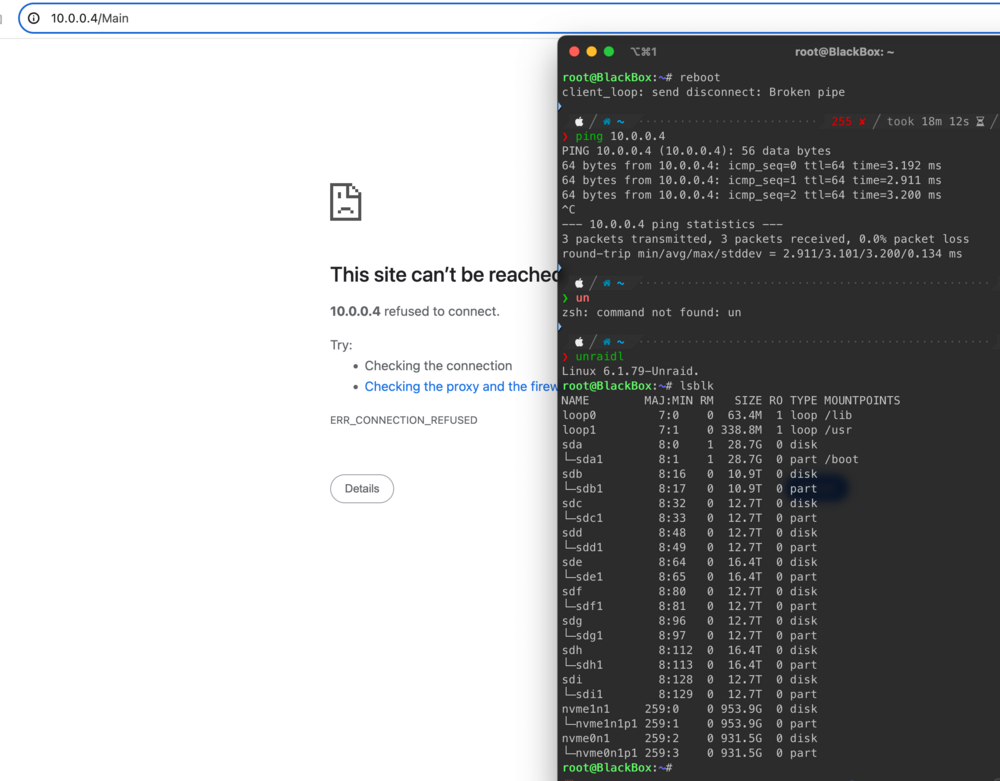The height and width of the screenshot is (781, 1000).
Task: Click sda1 partition mounted at /boot
Action: [710, 459]
